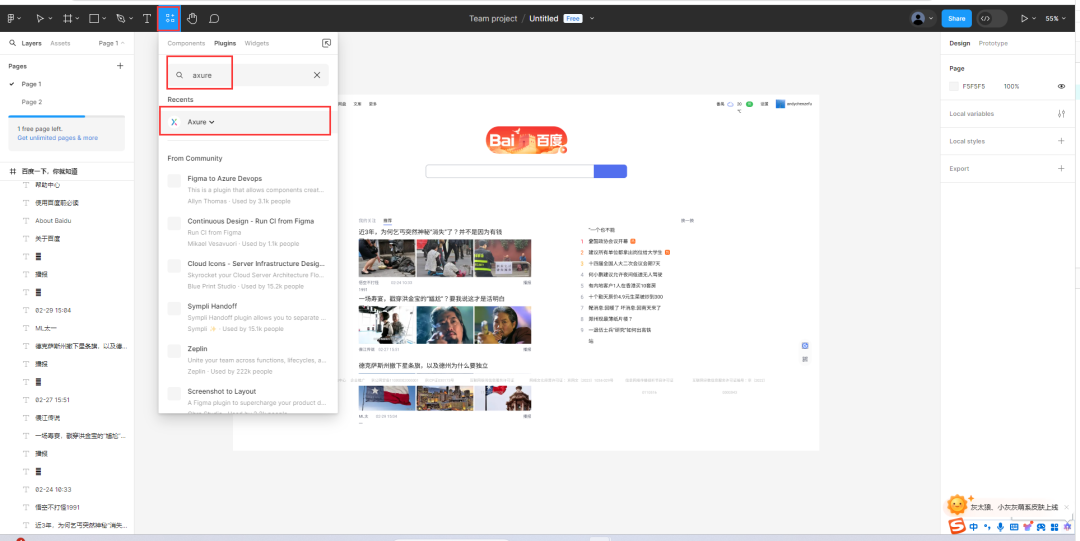Image resolution: width=1080 pixels, height=541 pixels.
Task: Click the Free plan badge
Action: pyautogui.click(x=572, y=19)
